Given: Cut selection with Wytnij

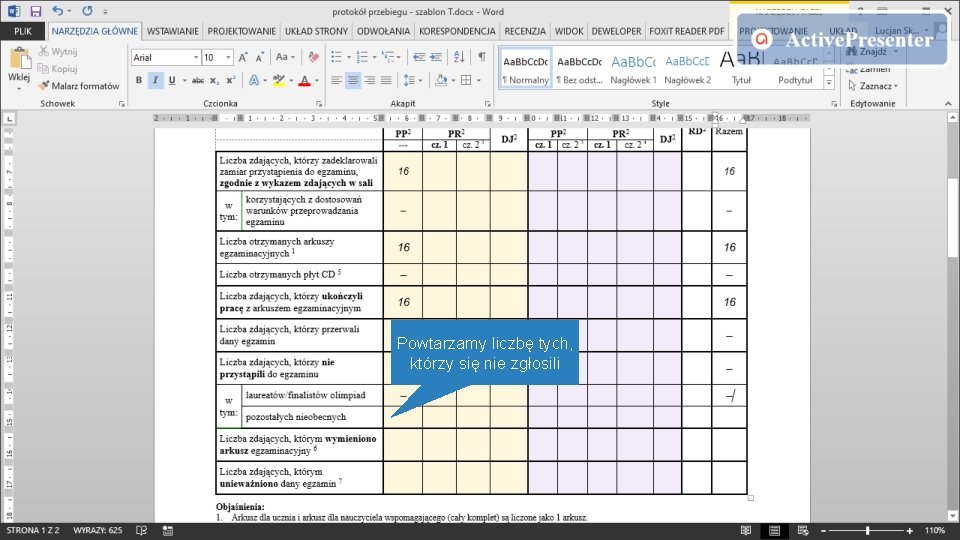Looking at the screenshot, I should pos(58,51).
